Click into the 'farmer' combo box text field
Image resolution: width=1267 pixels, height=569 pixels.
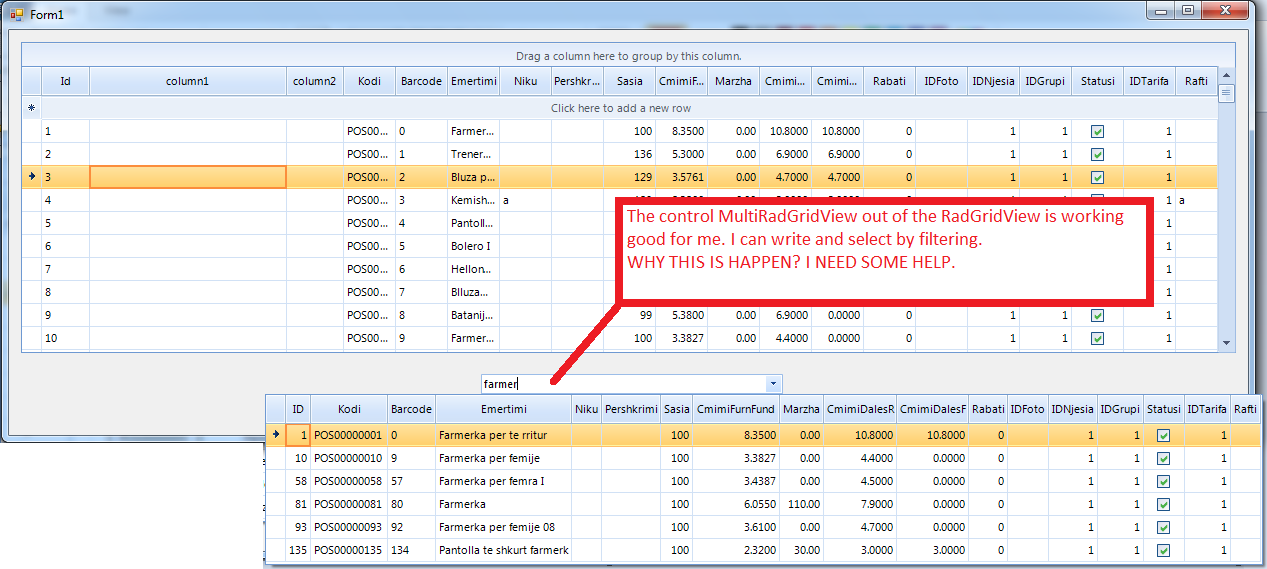pyautogui.click(x=622, y=383)
